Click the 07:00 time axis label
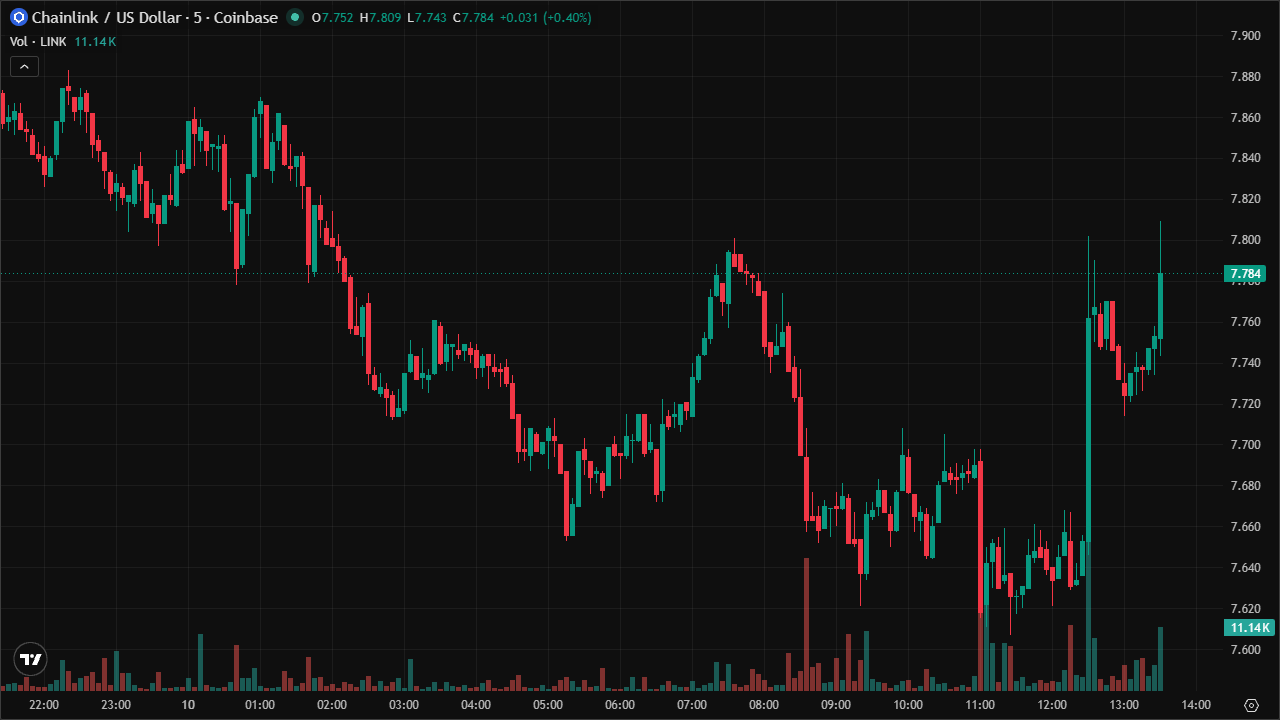This screenshot has height=720, width=1280. coord(692,705)
